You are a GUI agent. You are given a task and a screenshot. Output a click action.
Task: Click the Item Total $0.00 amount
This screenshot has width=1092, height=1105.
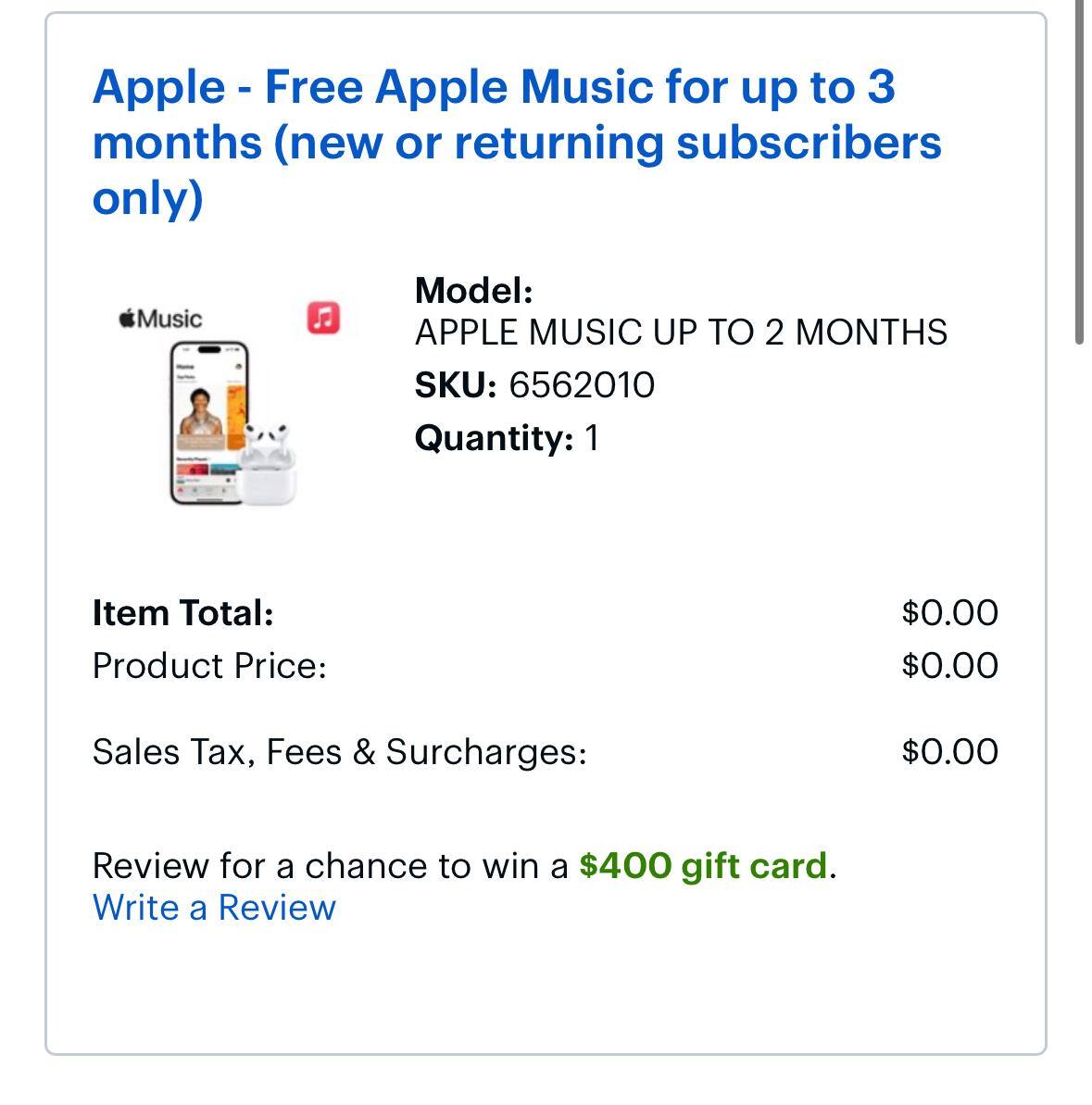pos(949,613)
